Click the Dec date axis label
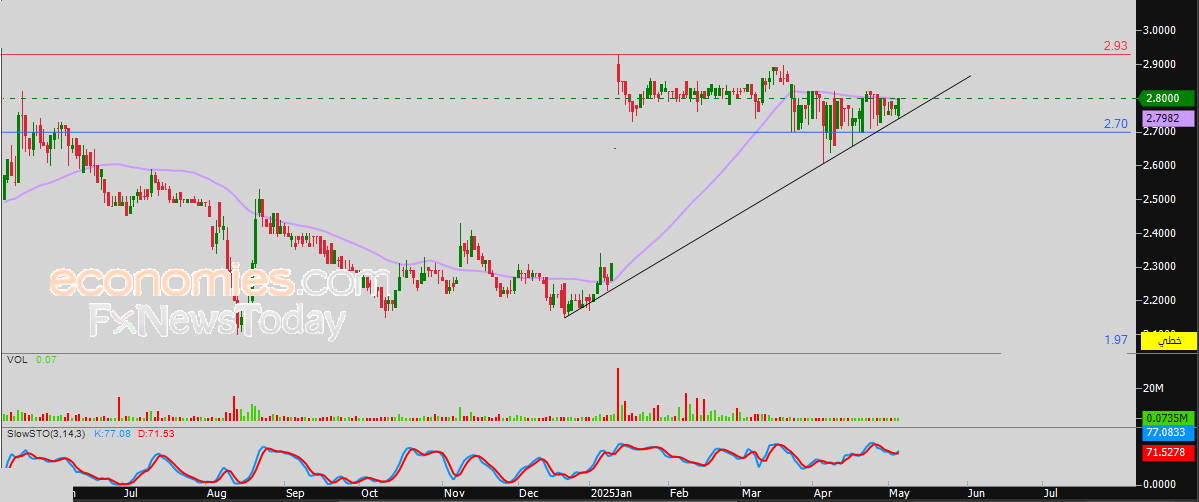The image size is (1199, 502). 529,495
